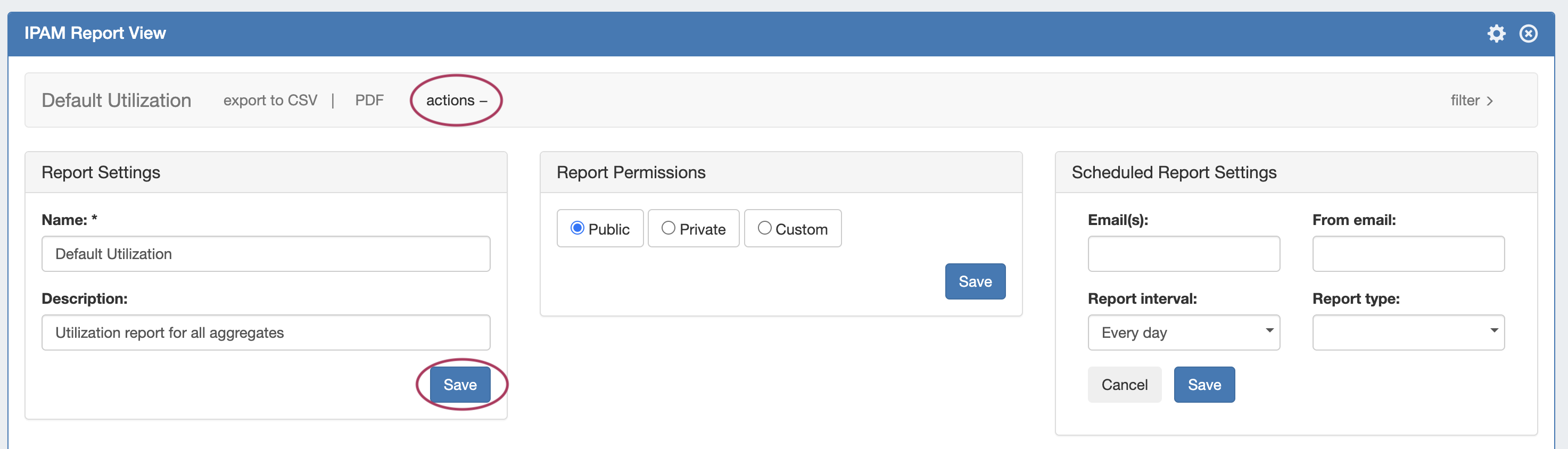Save the Report Permissions
The width and height of the screenshot is (1568, 449).
point(975,281)
